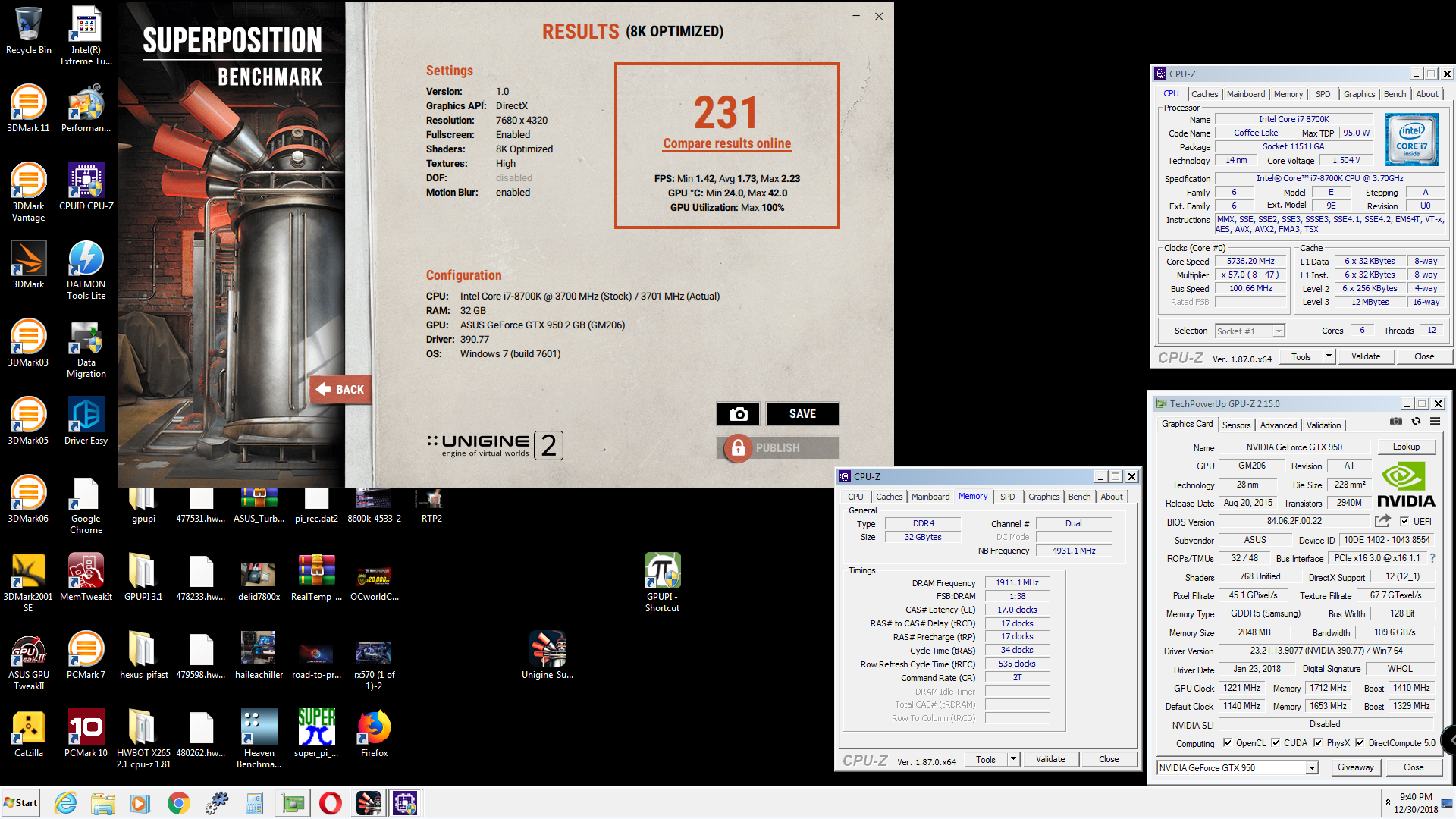
Task: Select the 3DMark 11 desktop icon
Action: coord(29,108)
